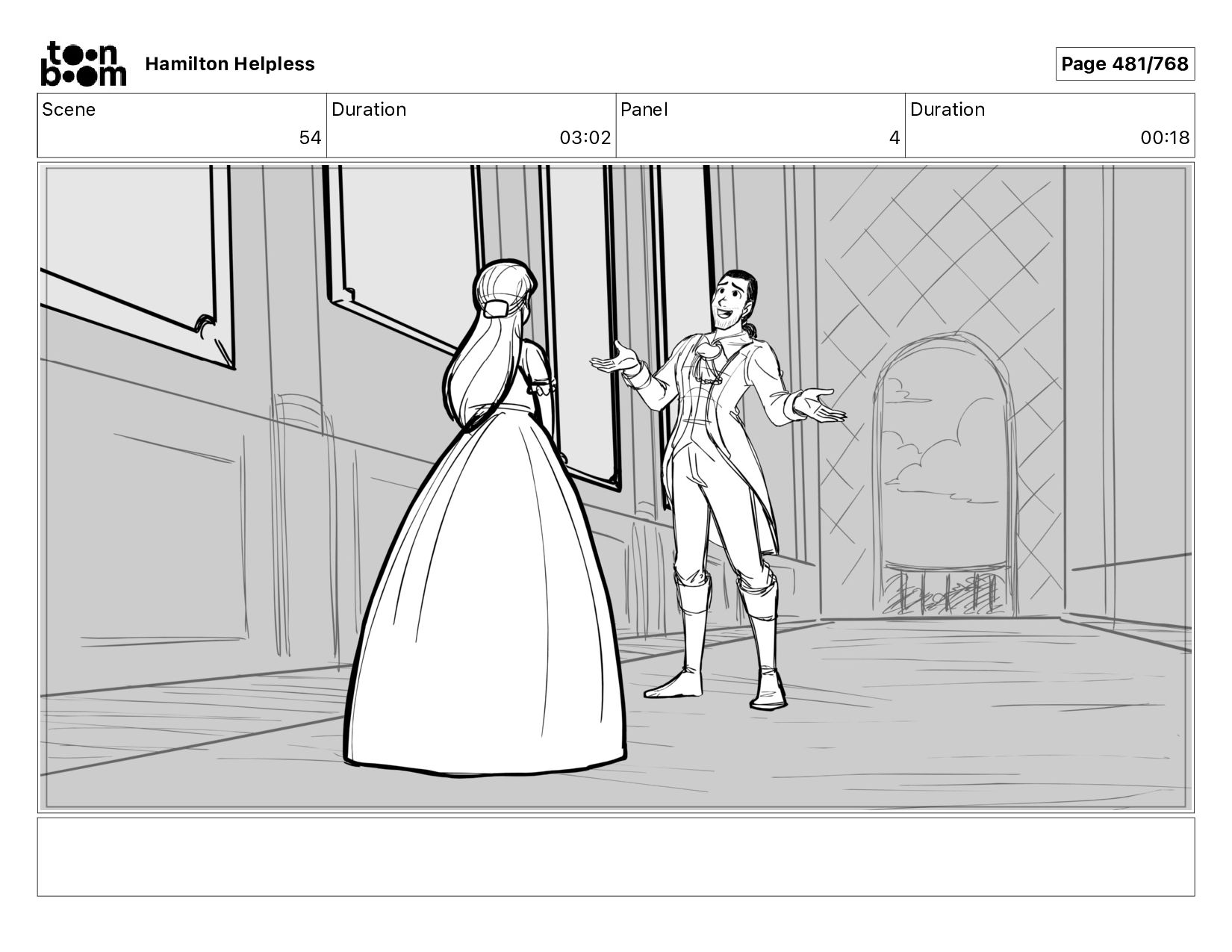Select the "Panel" header label
This screenshot has height=952, width=1232.
[x=644, y=110]
